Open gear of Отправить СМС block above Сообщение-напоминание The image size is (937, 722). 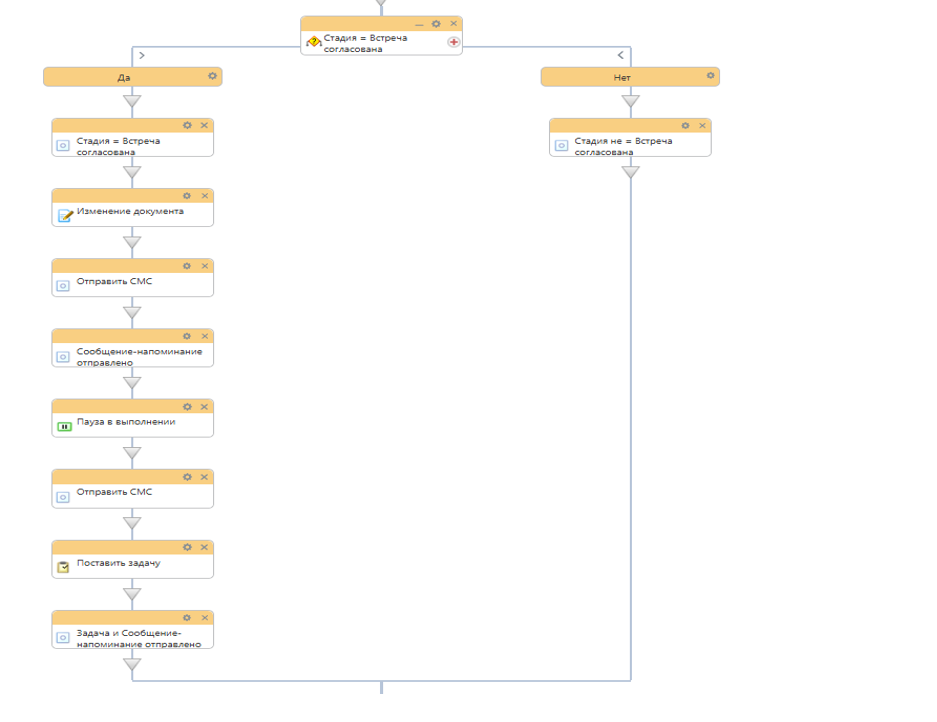click(x=187, y=266)
